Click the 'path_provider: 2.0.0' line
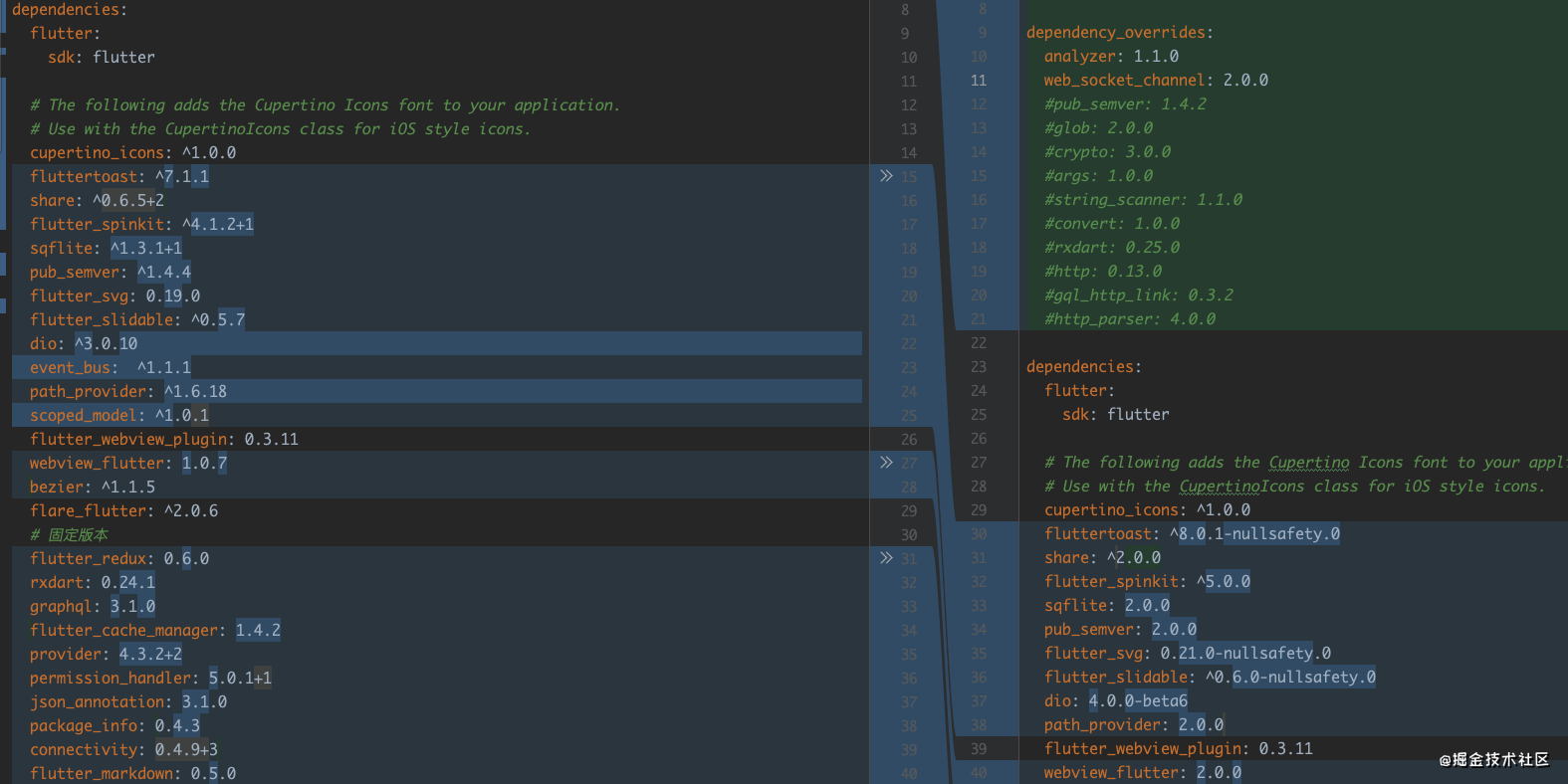The width and height of the screenshot is (1568, 784). (1134, 724)
